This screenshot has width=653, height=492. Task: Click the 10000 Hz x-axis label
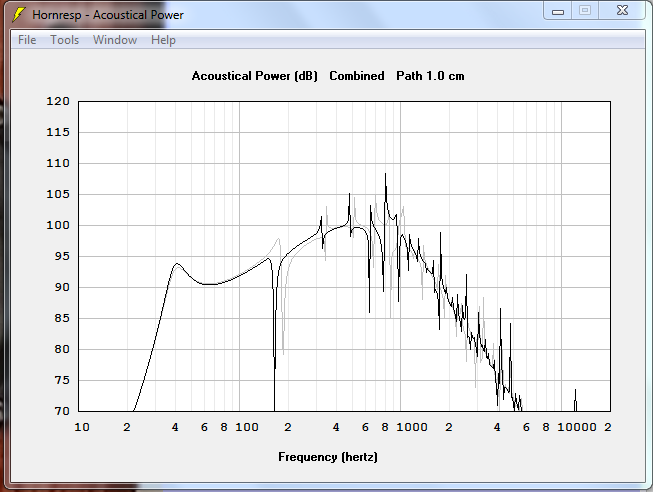click(577, 427)
